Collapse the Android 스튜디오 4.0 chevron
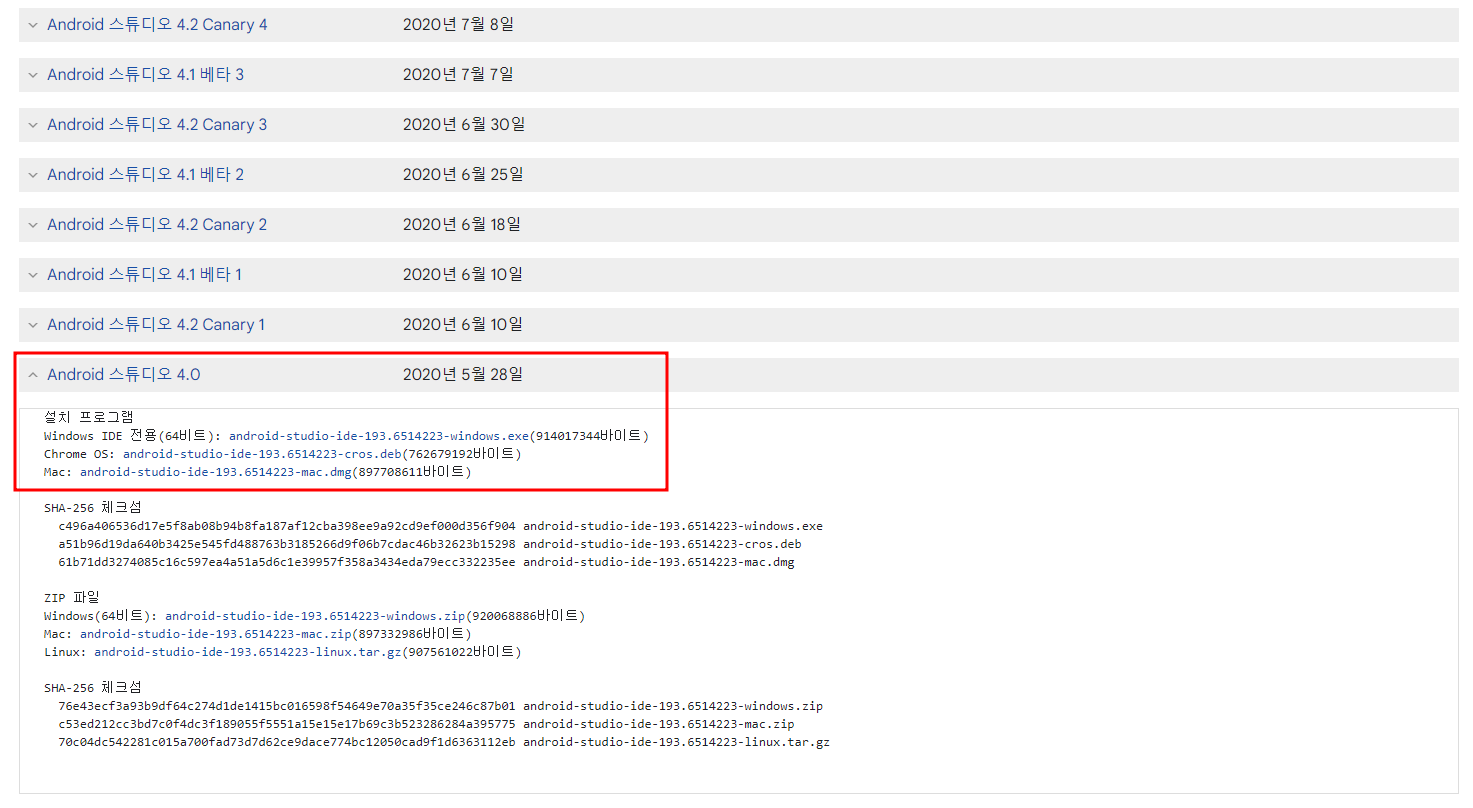This screenshot has height=808, width=1473. tap(33, 375)
